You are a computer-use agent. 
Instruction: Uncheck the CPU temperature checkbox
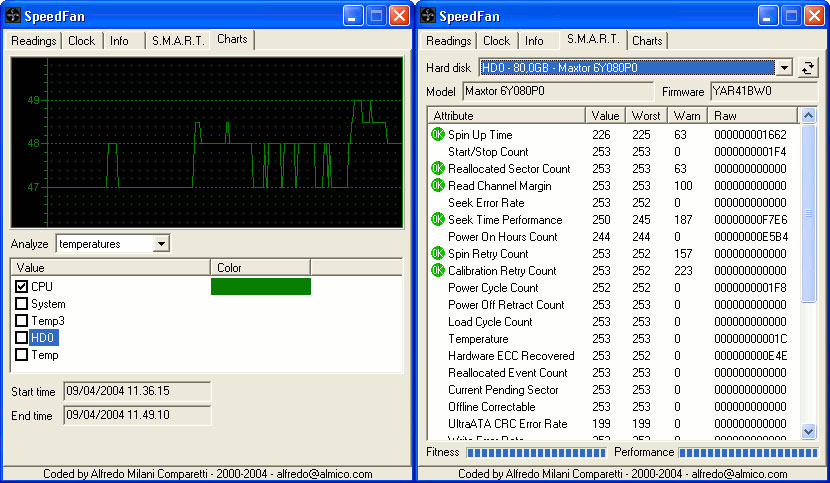tap(22, 287)
